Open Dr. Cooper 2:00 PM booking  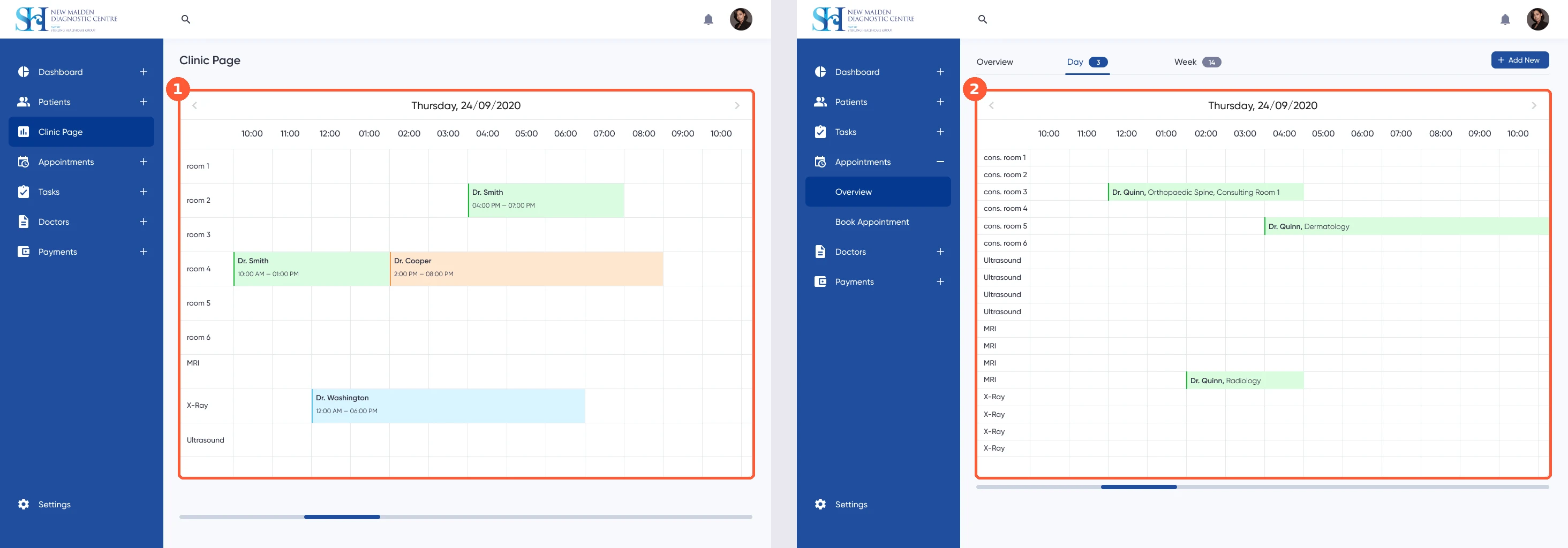(526, 269)
